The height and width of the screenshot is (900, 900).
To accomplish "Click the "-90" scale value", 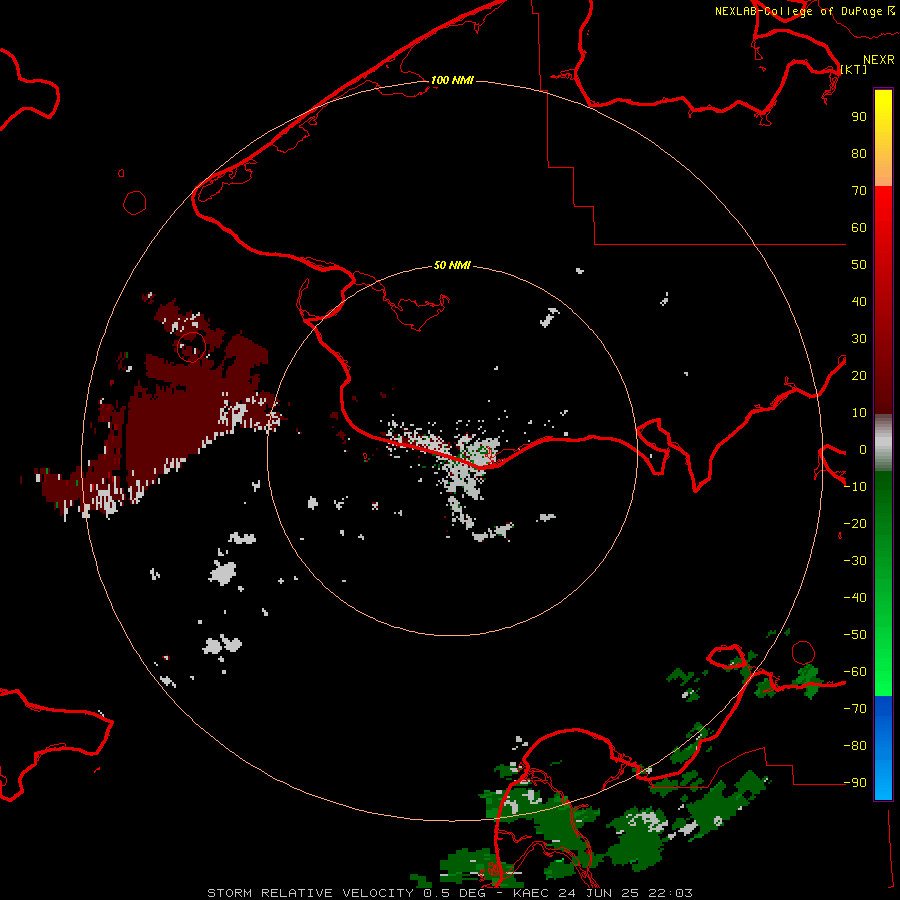I will (x=855, y=782).
